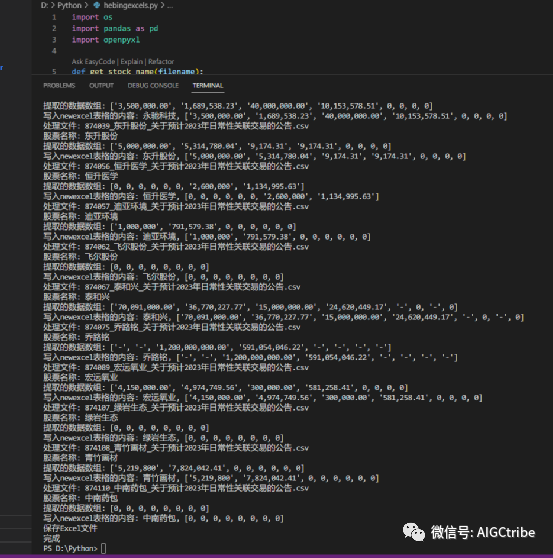Open the PROBLEMS panel tab

pyautogui.click(x=59, y=85)
